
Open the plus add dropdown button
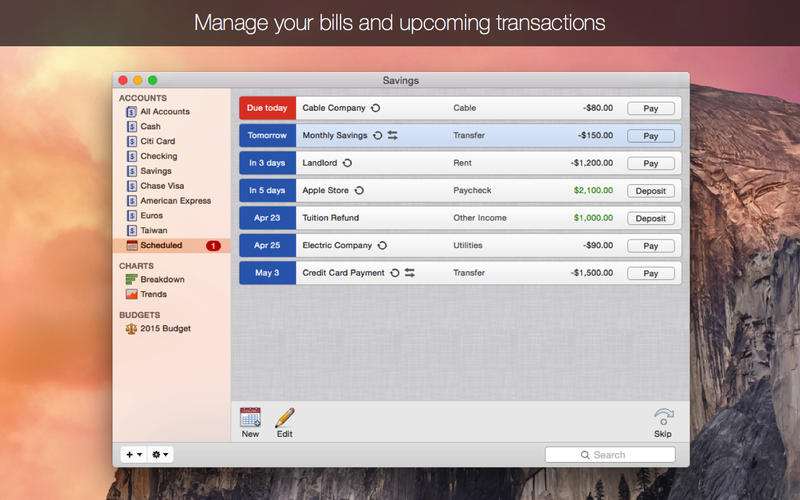(x=133, y=455)
